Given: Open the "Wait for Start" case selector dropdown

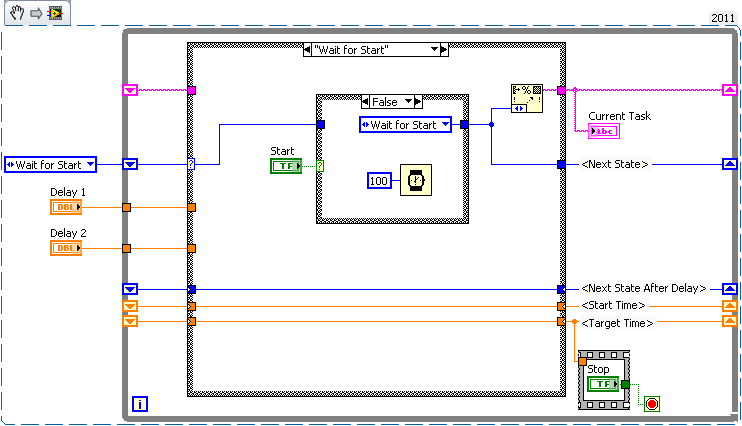Looking at the screenshot, I should tap(434, 49).
